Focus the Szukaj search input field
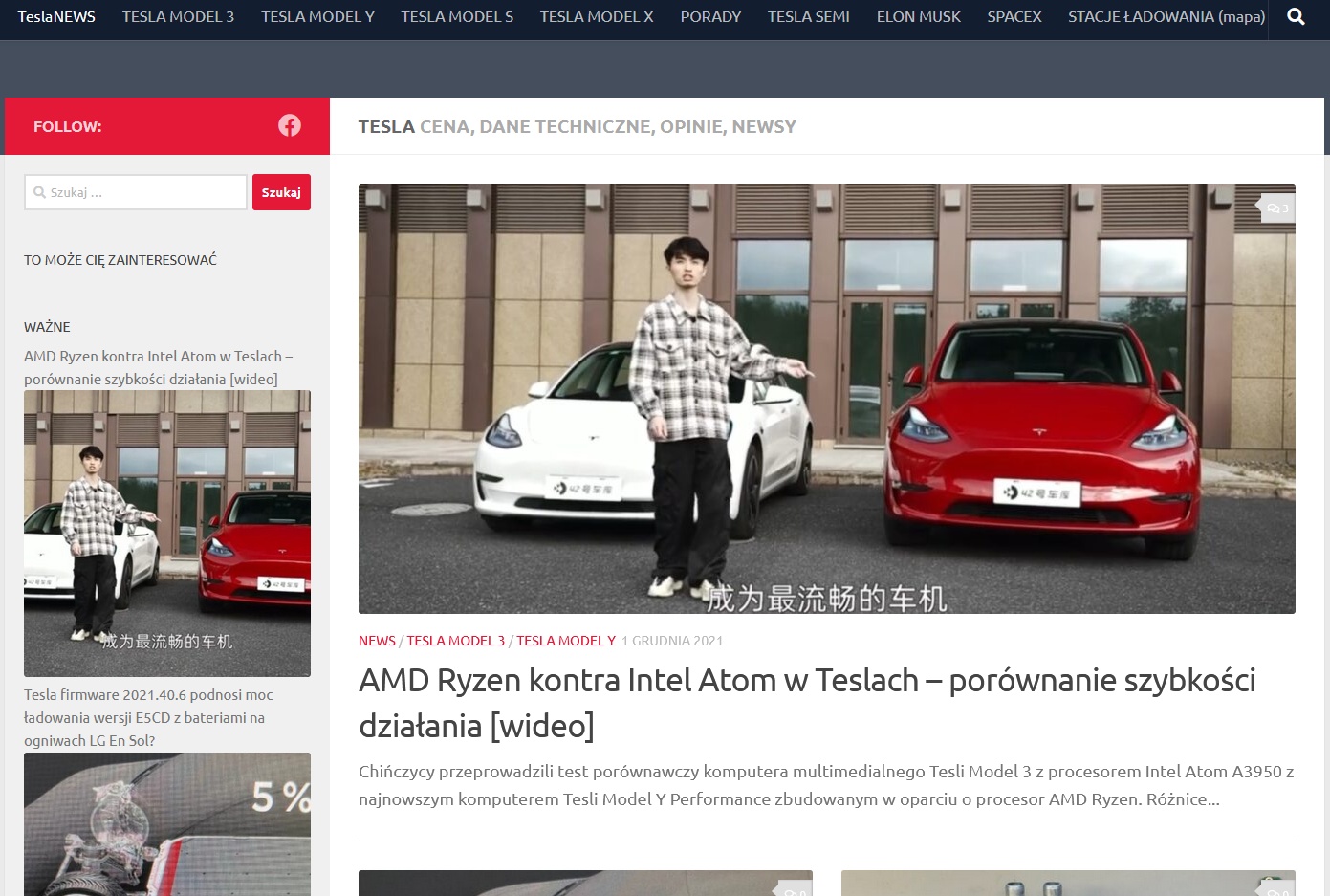Viewport: 1330px width, 896px height. click(x=136, y=192)
